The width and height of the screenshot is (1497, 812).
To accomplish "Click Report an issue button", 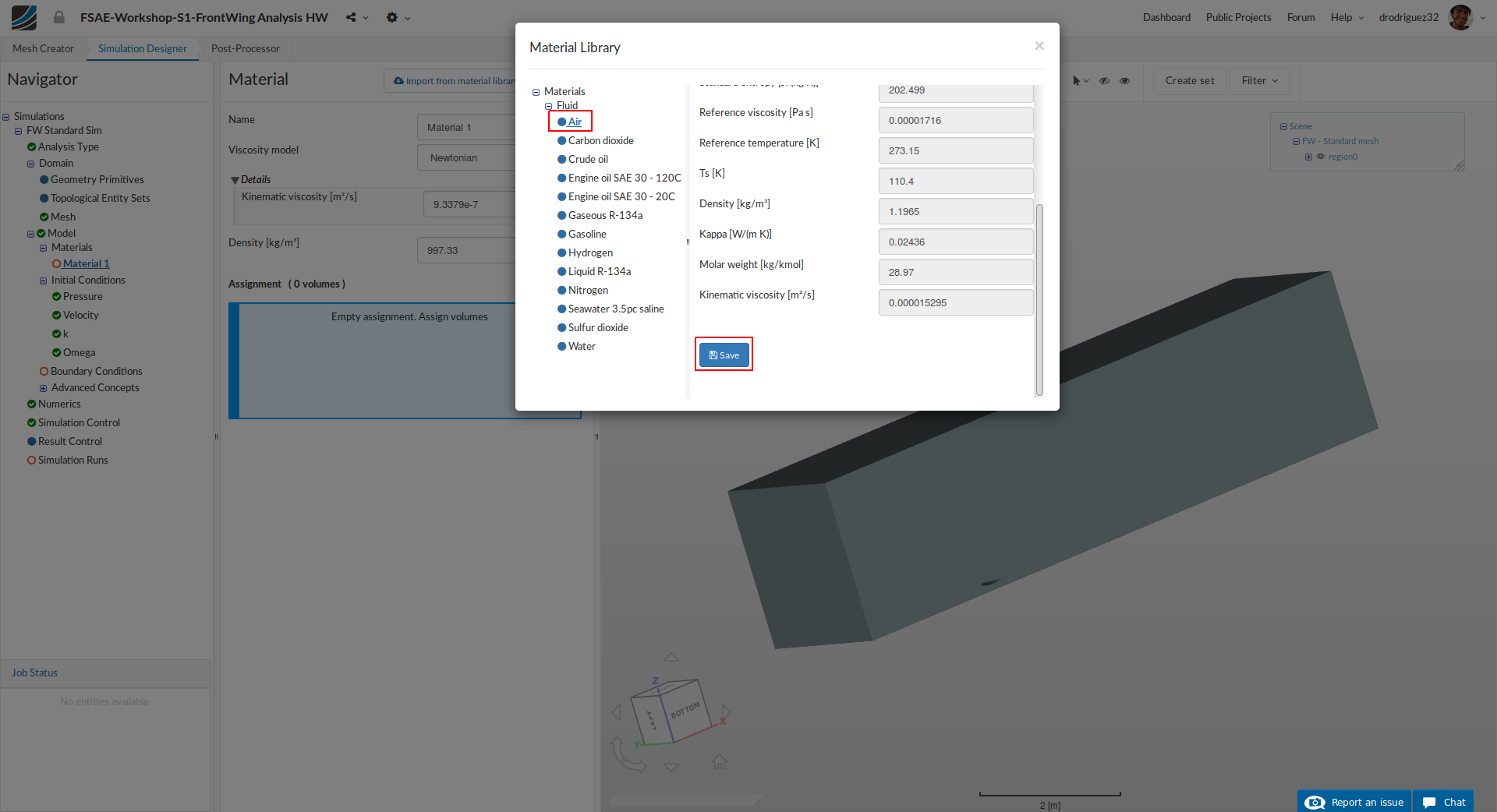I will pos(1354,802).
